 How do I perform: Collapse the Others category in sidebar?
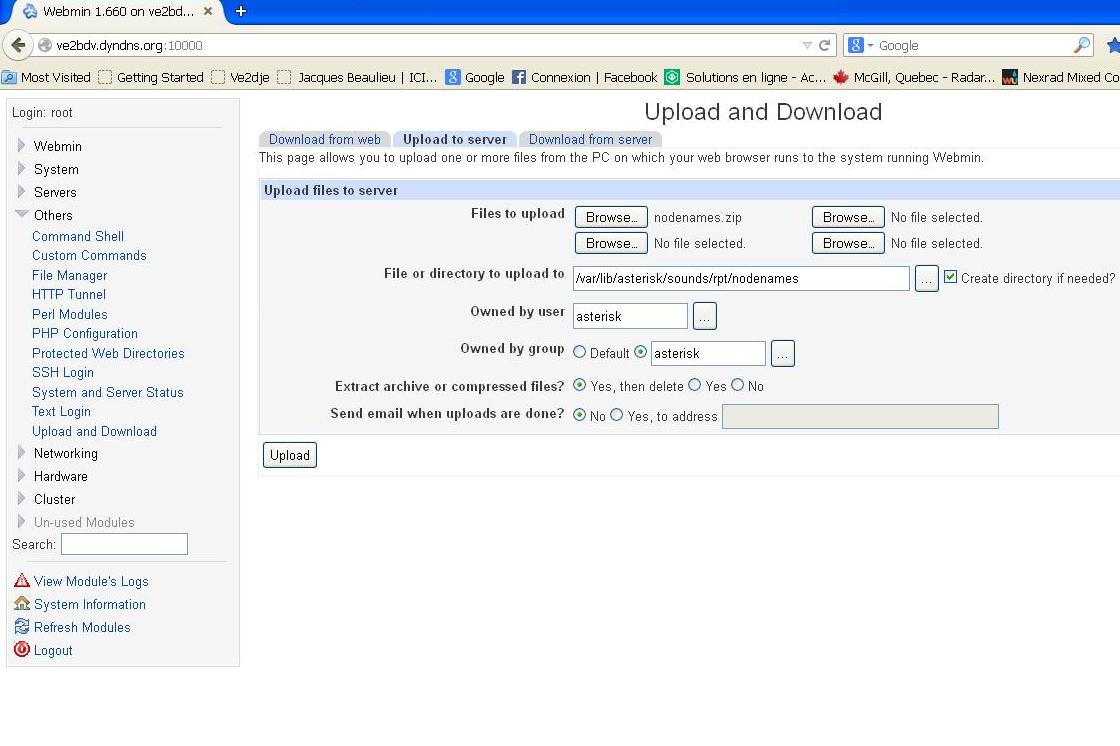pos(22,215)
